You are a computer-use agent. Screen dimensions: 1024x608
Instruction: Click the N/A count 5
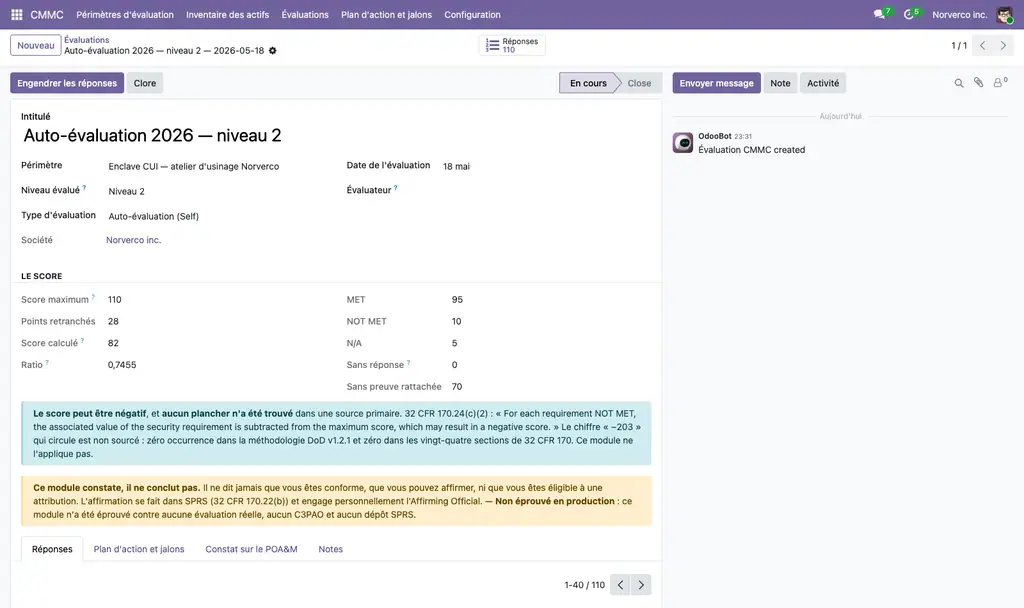coord(455,343)
